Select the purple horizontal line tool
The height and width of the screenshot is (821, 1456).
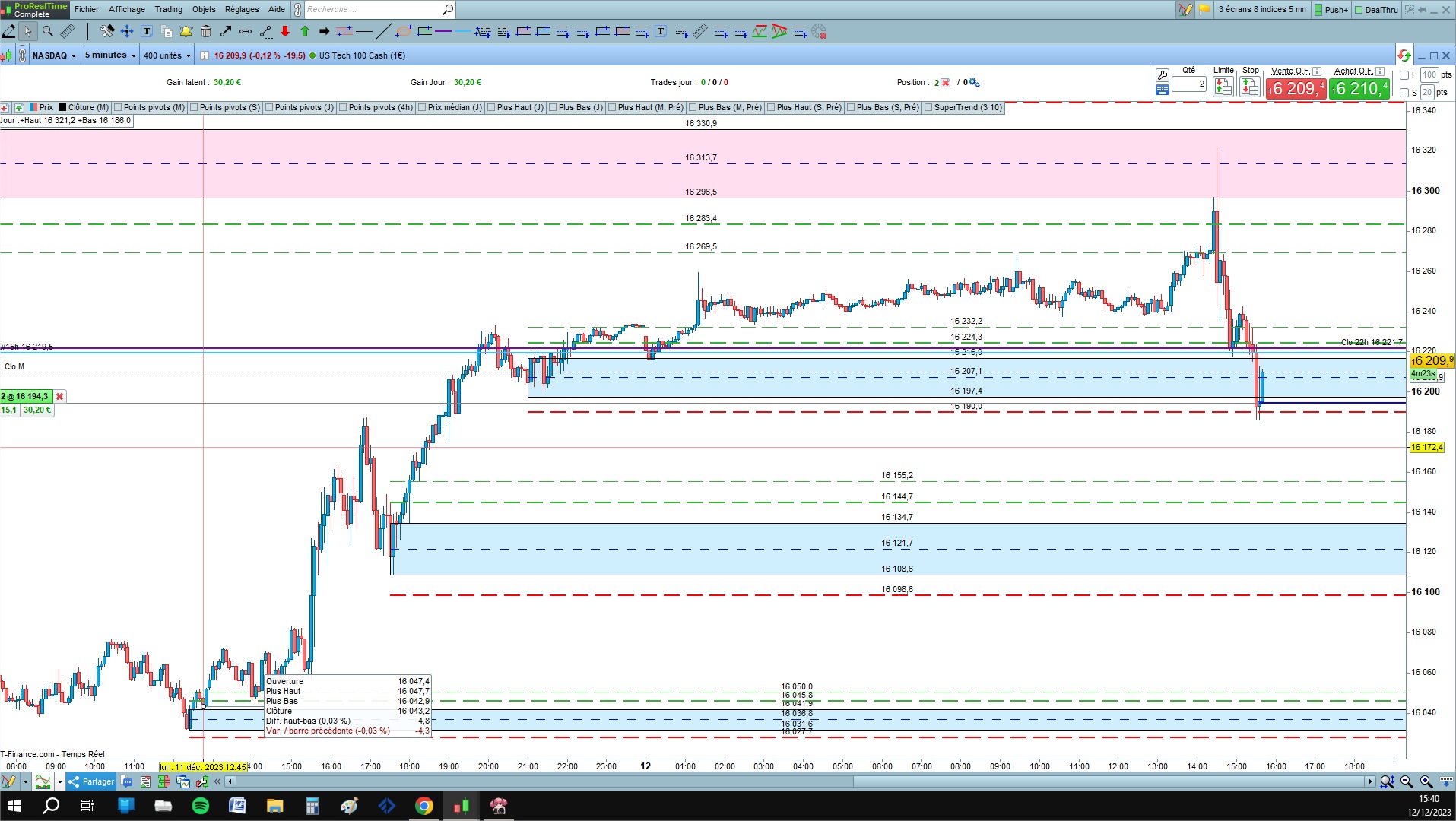(443, 31)
